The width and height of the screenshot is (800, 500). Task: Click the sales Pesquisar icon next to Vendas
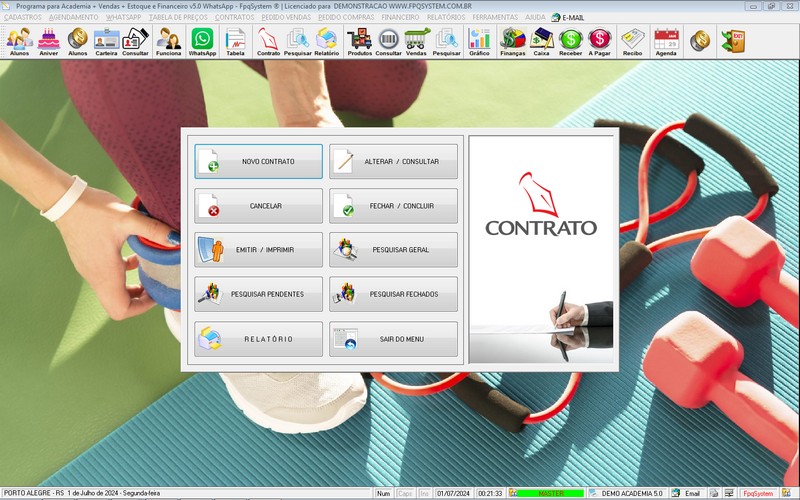pos(446,41)
